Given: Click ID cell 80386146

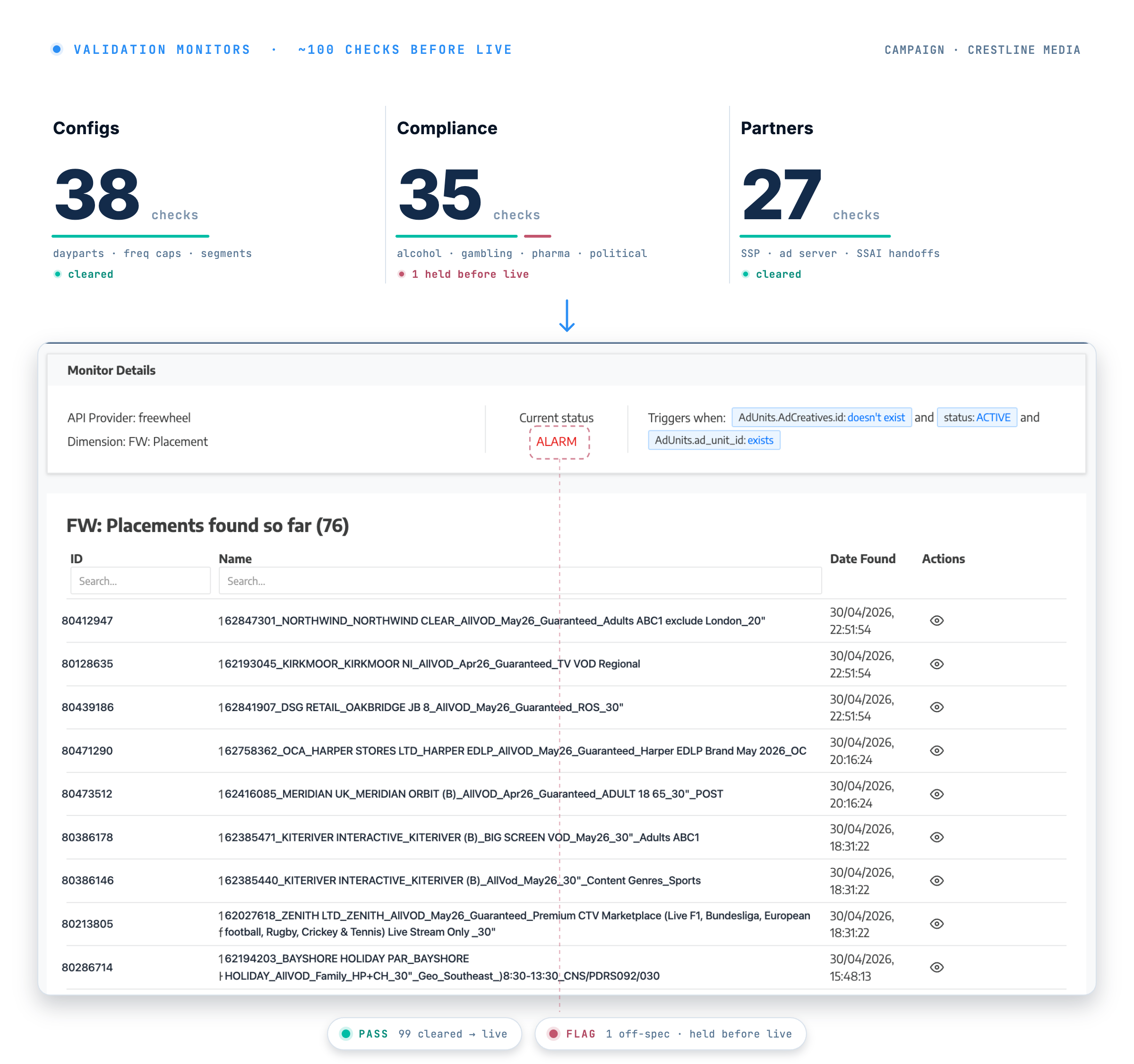Looking at the screenshot, I should (87, 880).
